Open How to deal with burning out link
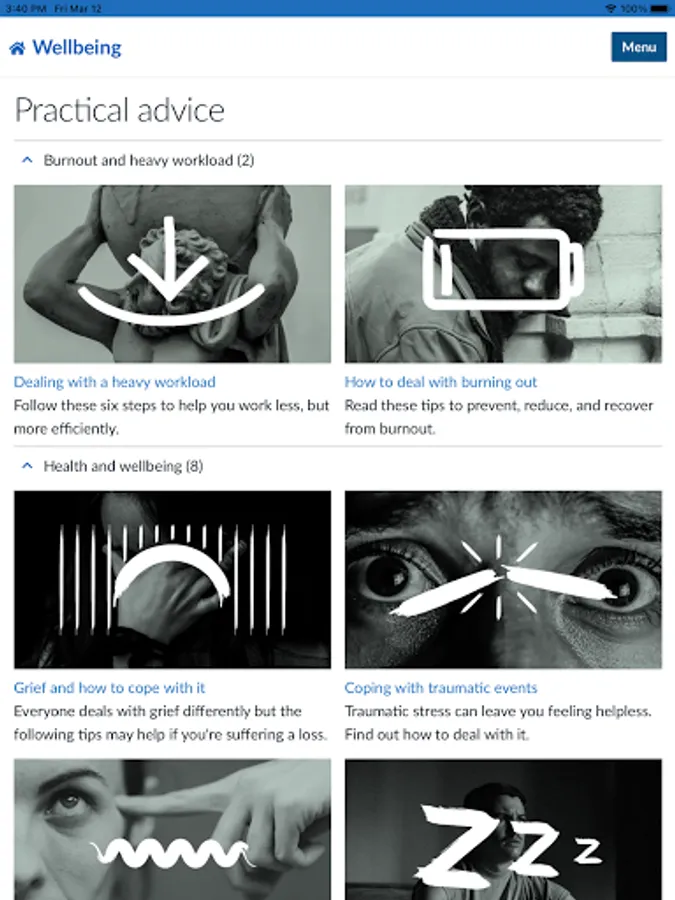 point(441,382)
